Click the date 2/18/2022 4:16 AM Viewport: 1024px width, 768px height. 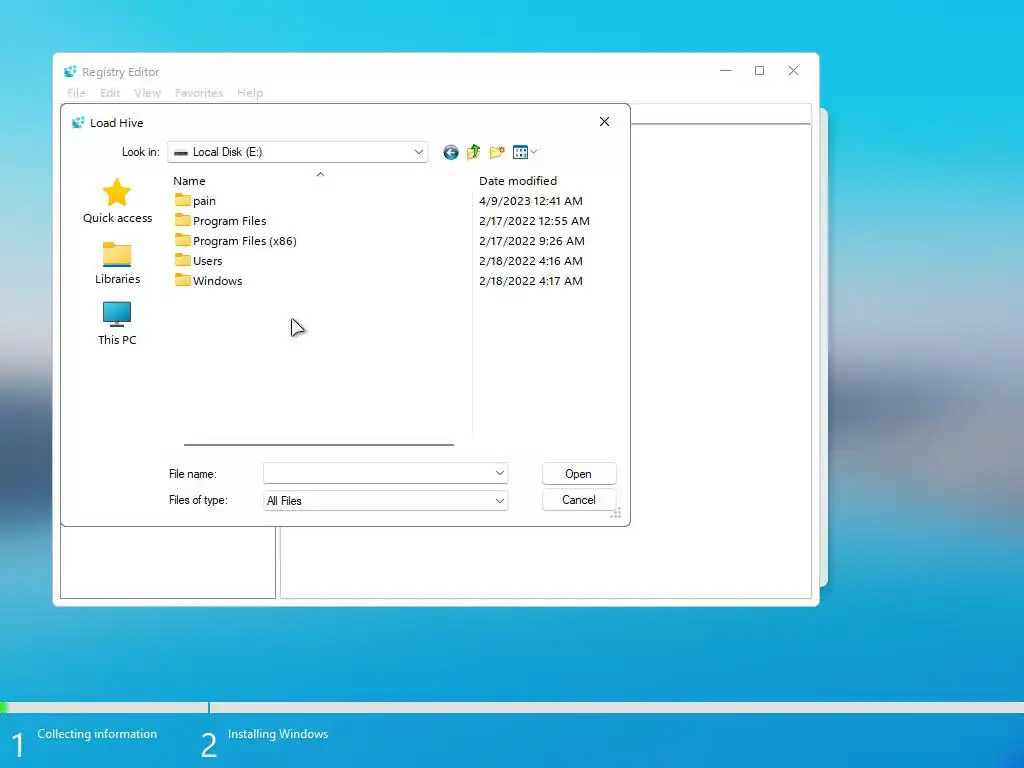531,261
